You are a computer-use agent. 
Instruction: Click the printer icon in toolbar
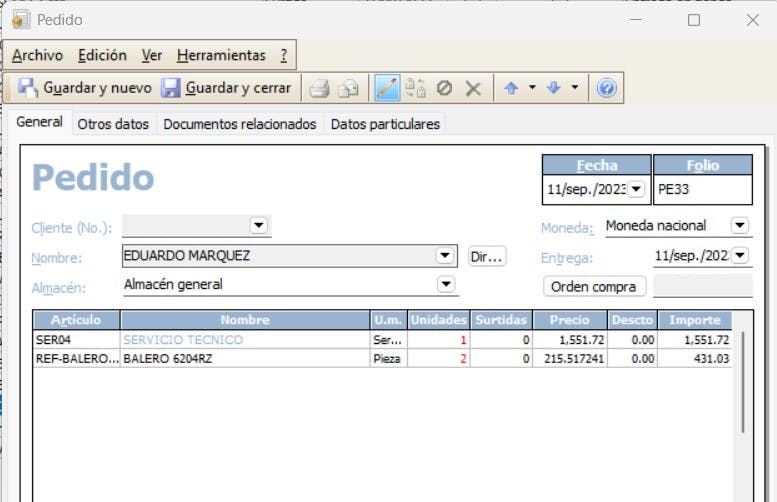[319, 88]
